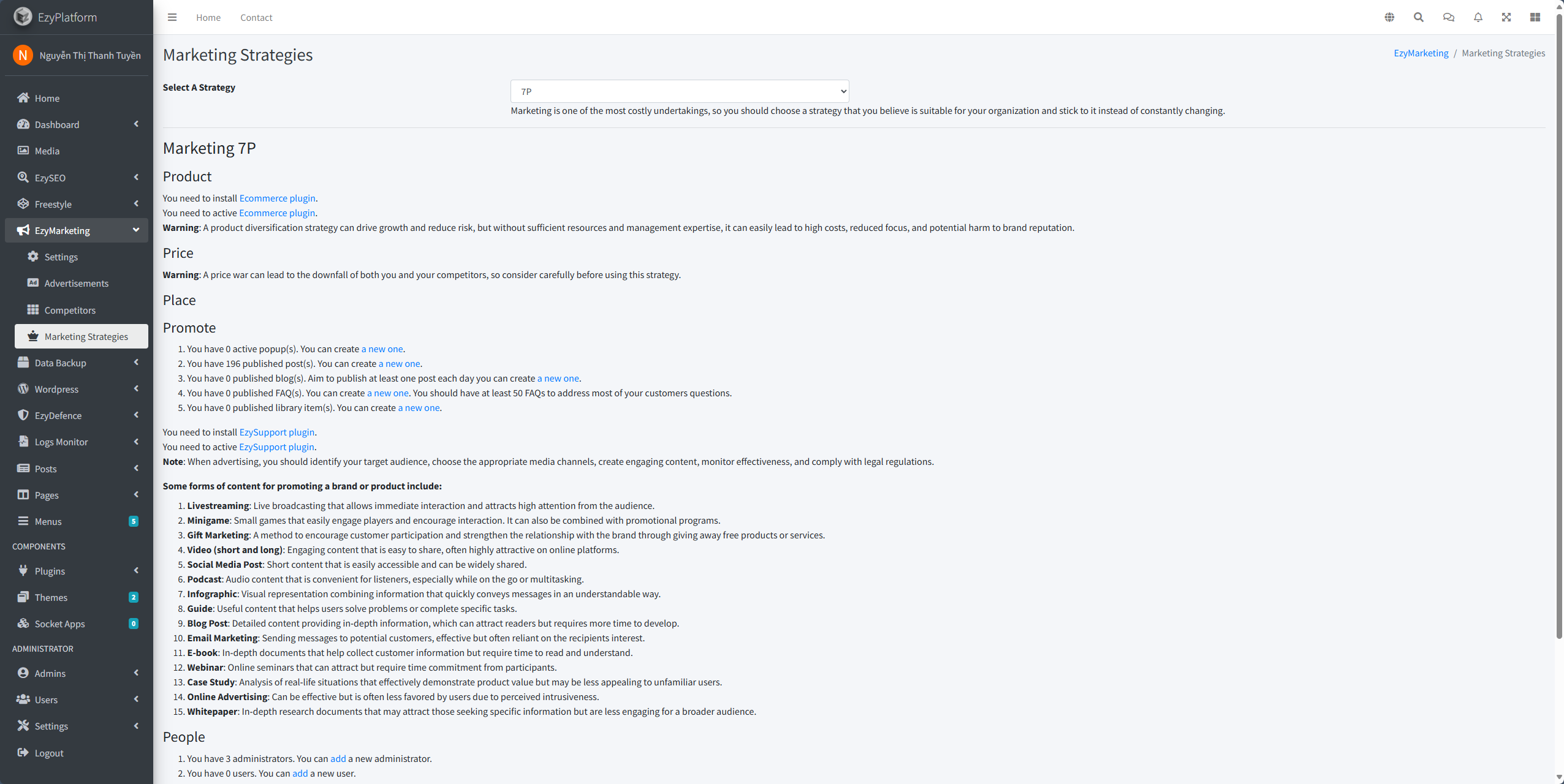
Task: Click the search magnifier icon
Action: pyautogui.click(x=1419, y=17)
